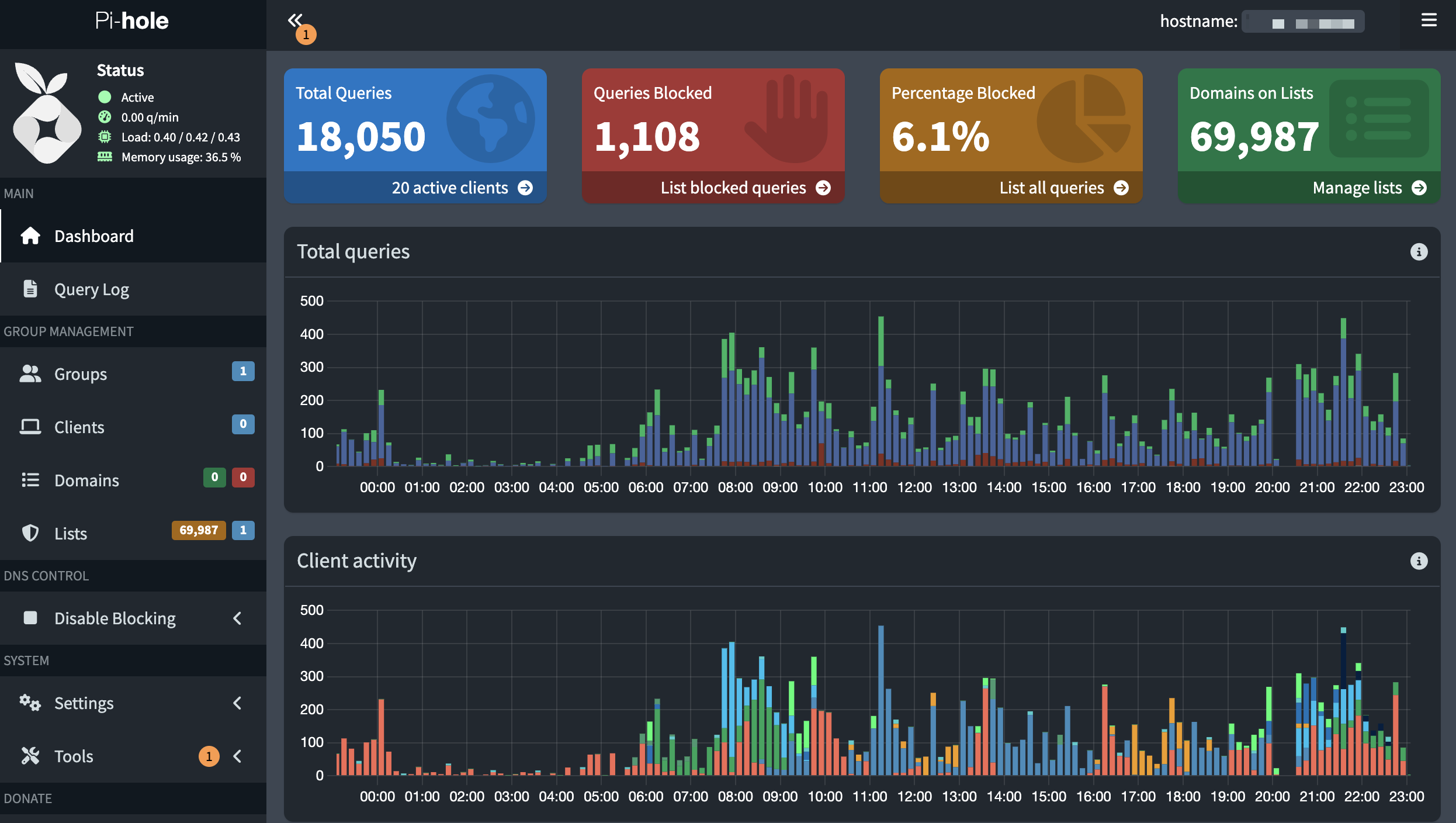Screen dimensions: 1456x823
Task: Open the top-right hamburger menu
Action: (1429, 21)
